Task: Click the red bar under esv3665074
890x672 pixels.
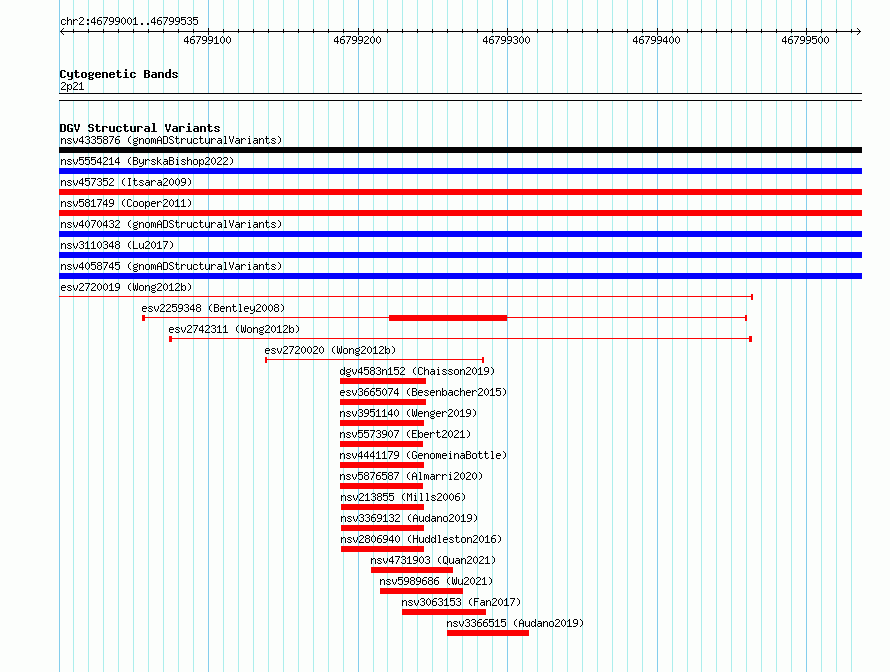Action: coord(383,402)
